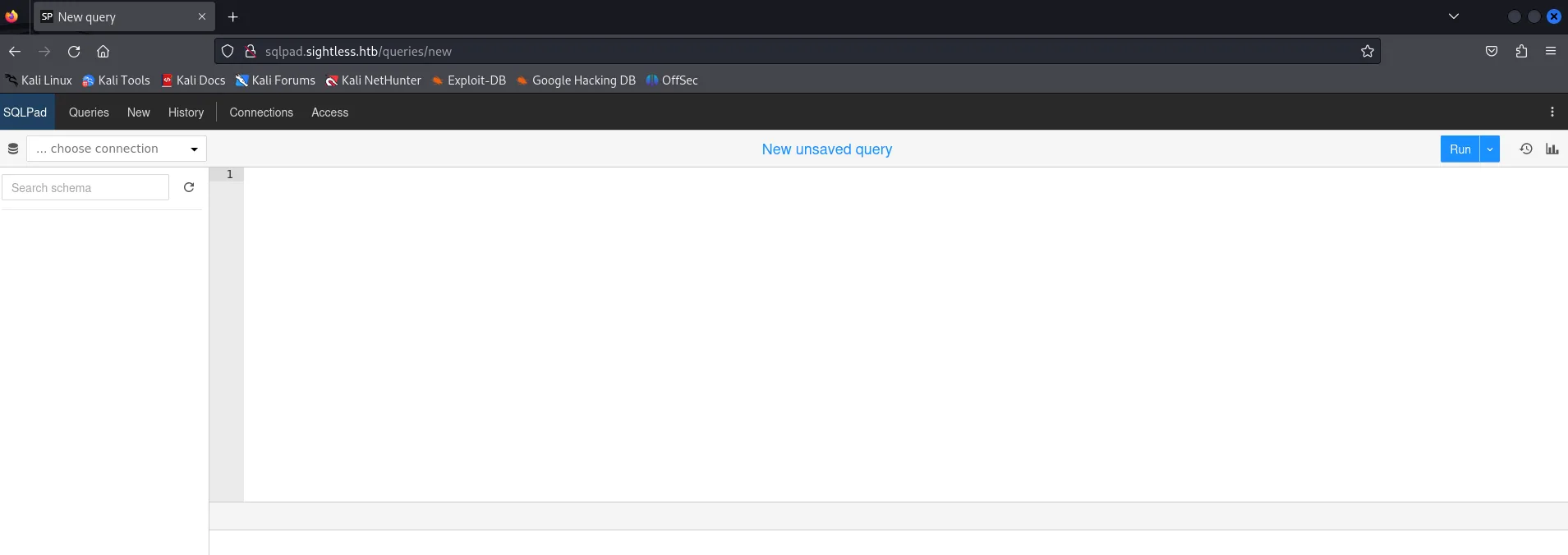1568x555 pixels.
Task: Click the Firefox forward arrow
Action: coord(44,51)
